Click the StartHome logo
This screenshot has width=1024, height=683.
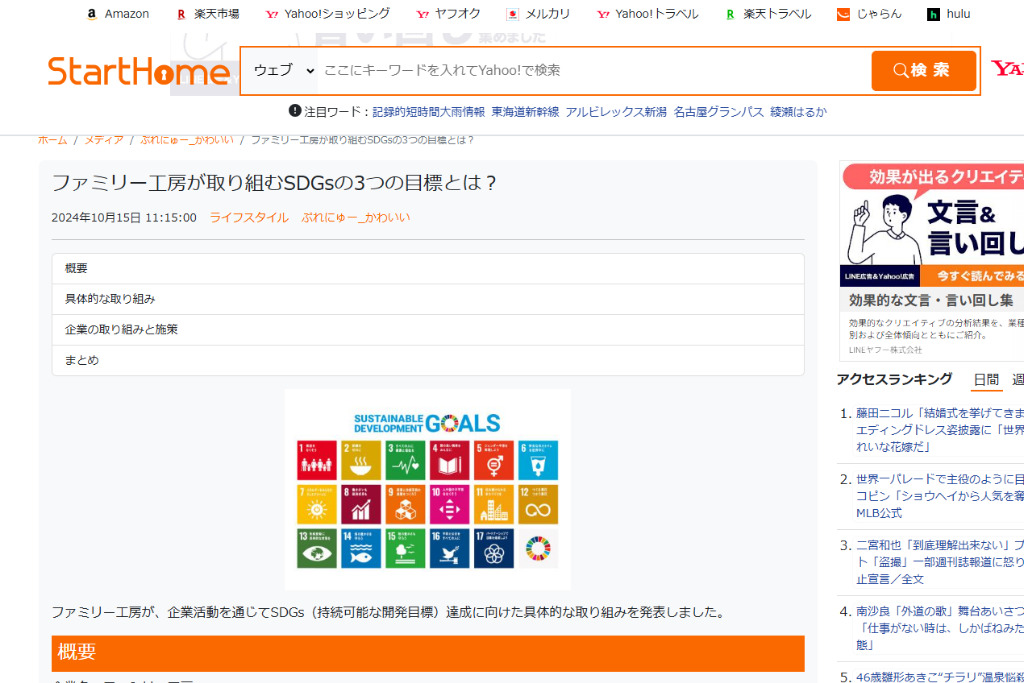138,71
